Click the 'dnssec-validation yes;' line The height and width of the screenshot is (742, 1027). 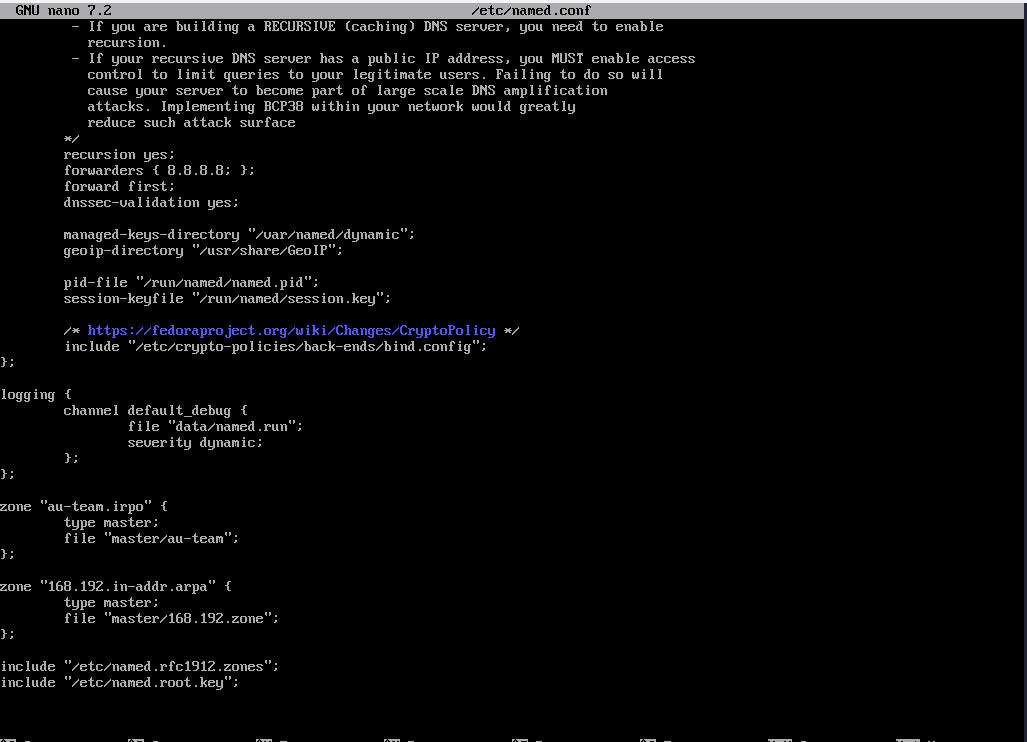(x=151, y=202)
